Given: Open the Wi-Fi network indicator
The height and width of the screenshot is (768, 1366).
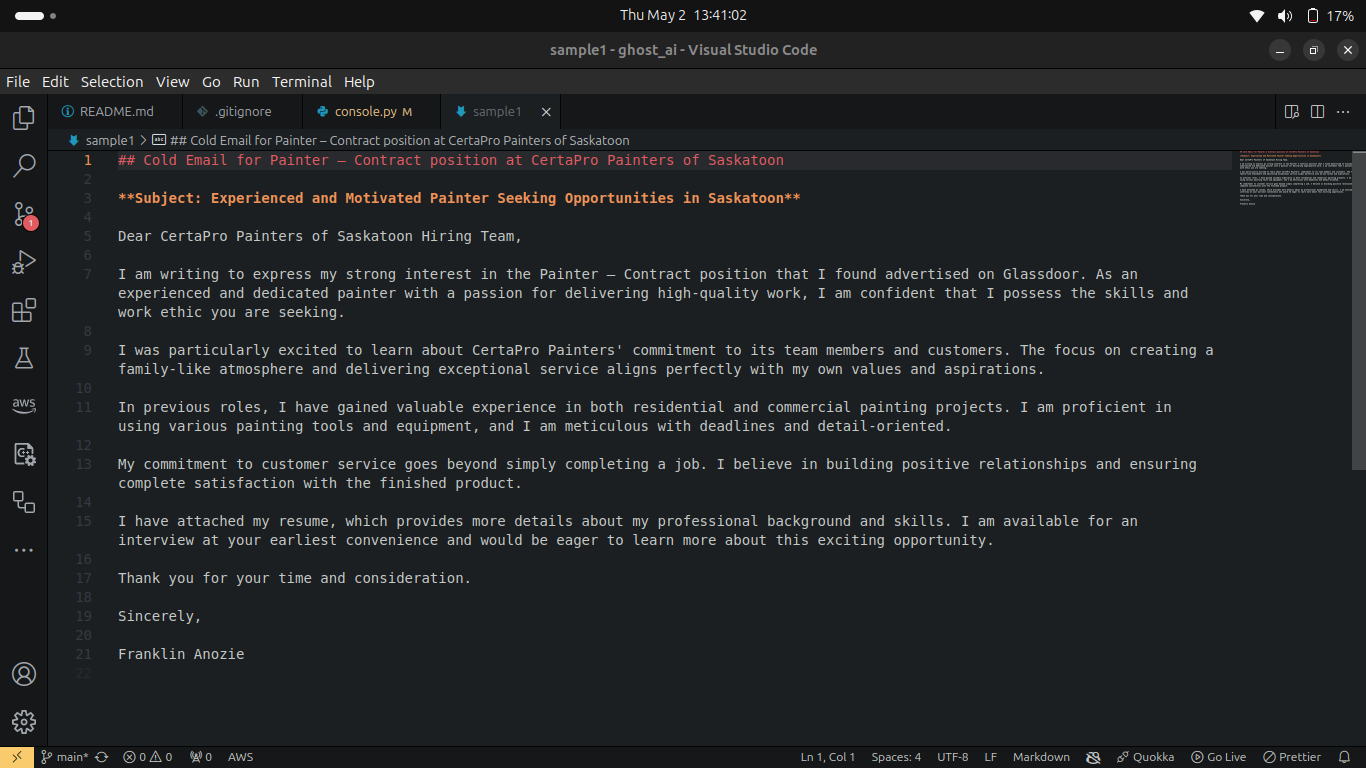Looking at the screenshot, I should click(1257, 15).
